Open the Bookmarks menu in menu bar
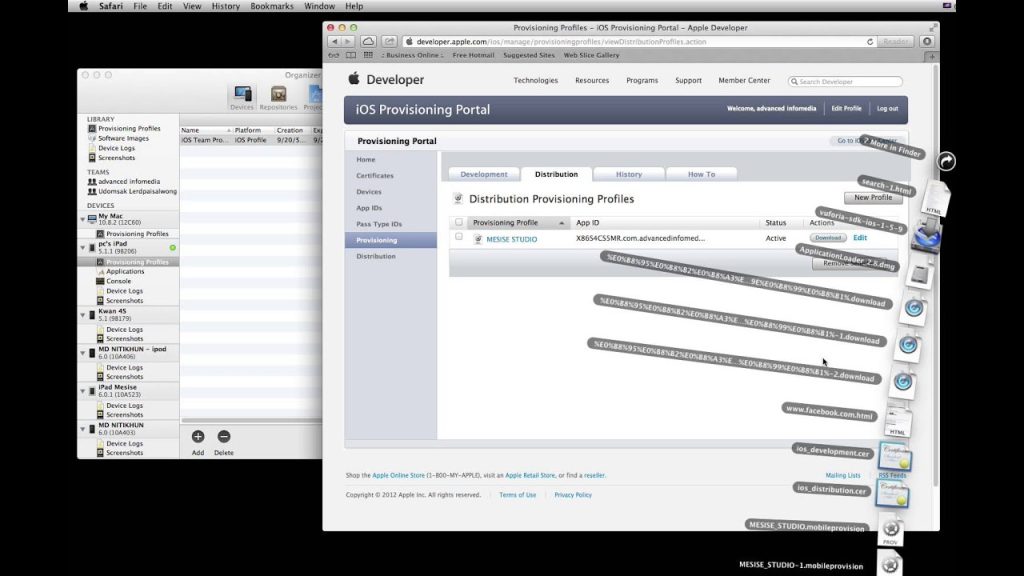Image resolution: width=1024 pixels, height=576 pixels. coord(272,6)
